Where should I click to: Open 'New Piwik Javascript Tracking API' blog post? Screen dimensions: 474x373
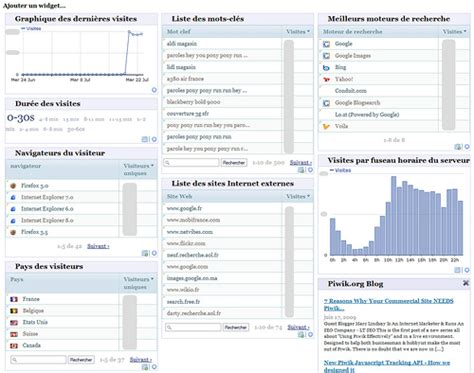pos(387,366)
